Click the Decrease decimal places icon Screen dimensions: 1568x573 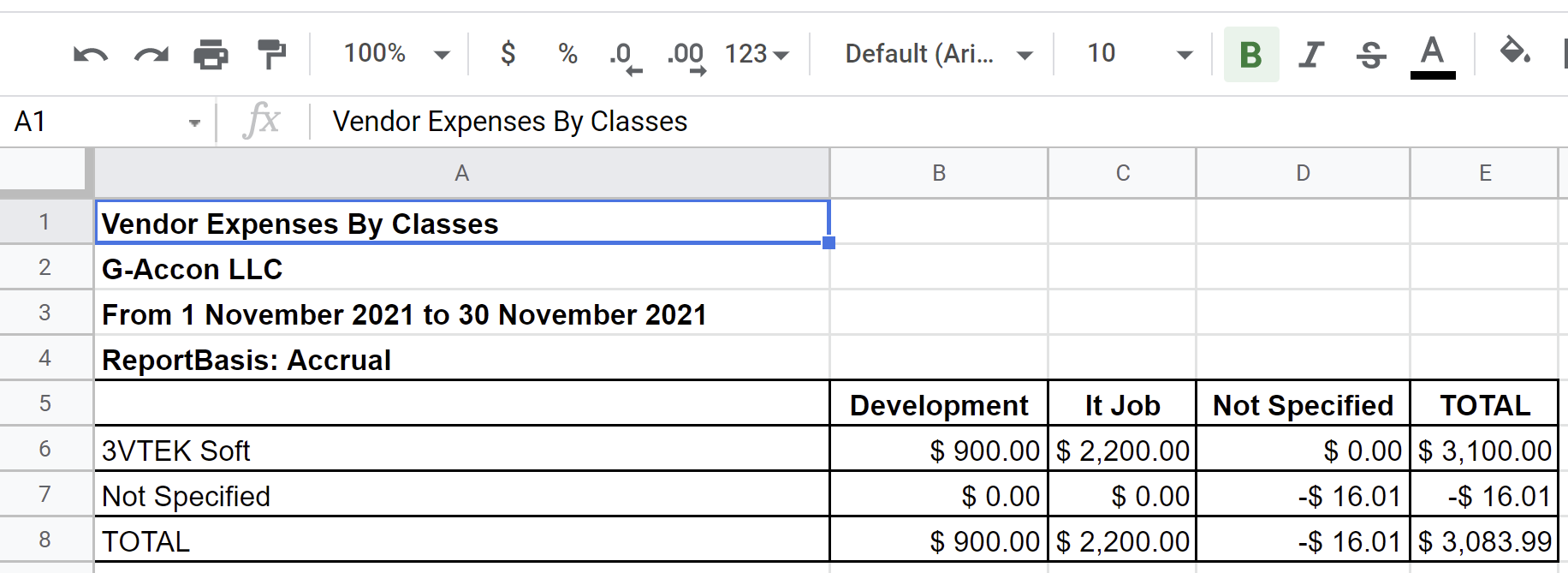625,57
